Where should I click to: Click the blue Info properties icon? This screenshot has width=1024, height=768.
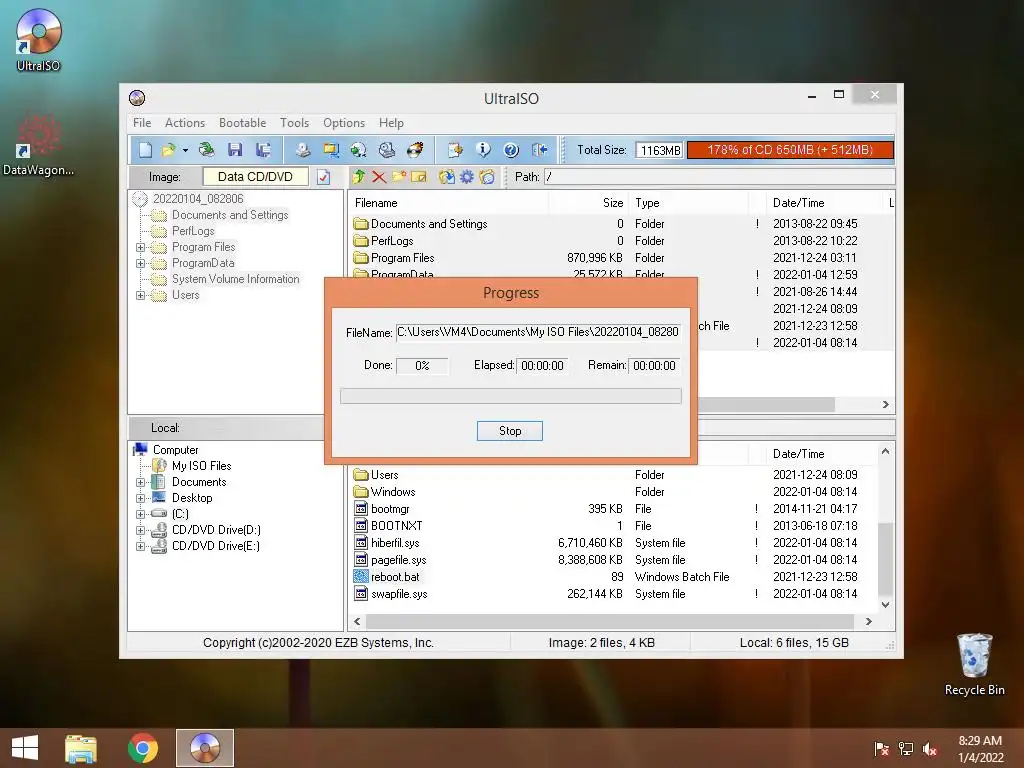(483, 150)
